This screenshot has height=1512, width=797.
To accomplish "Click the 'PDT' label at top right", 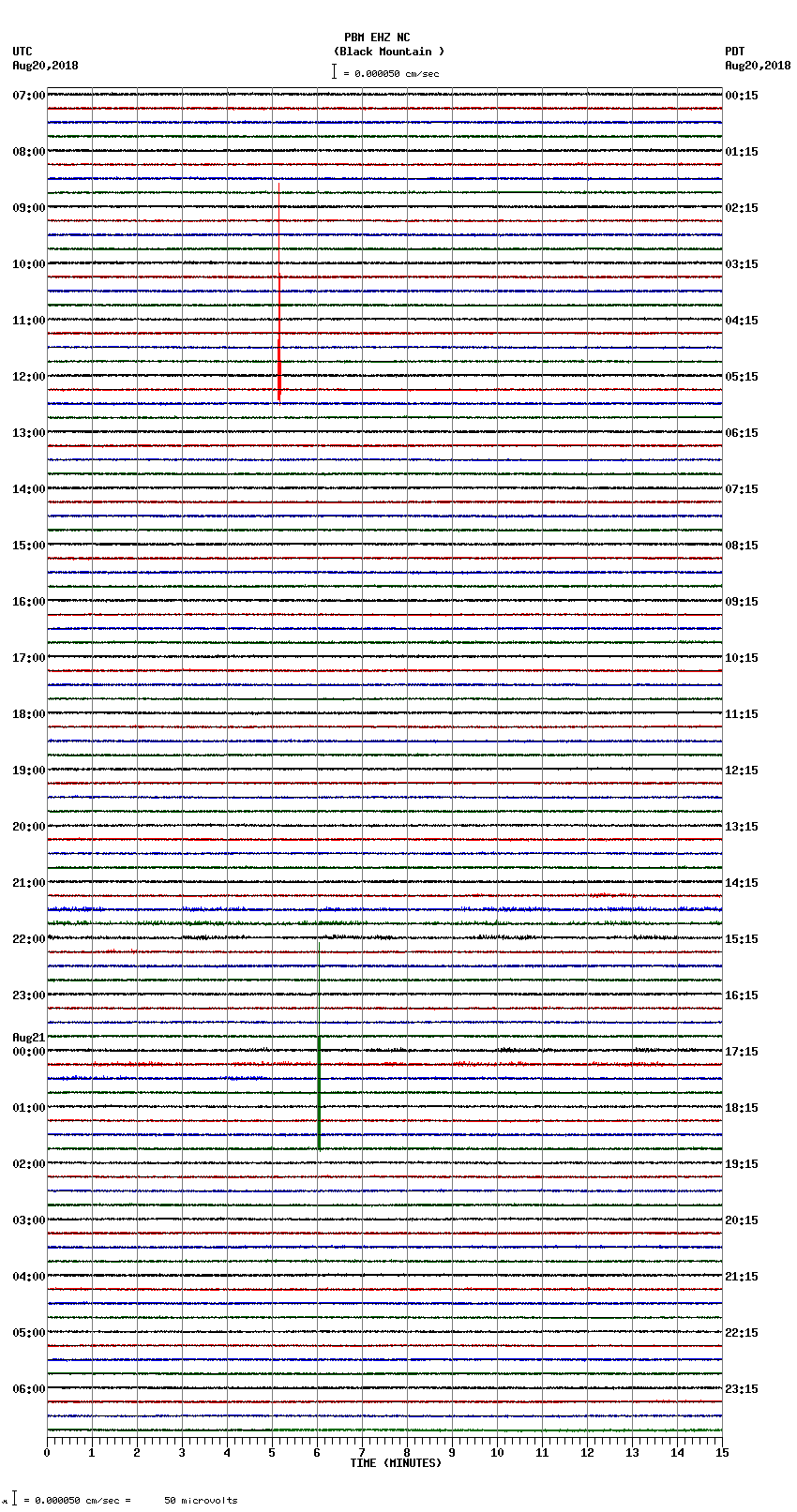I will [735, 52].
